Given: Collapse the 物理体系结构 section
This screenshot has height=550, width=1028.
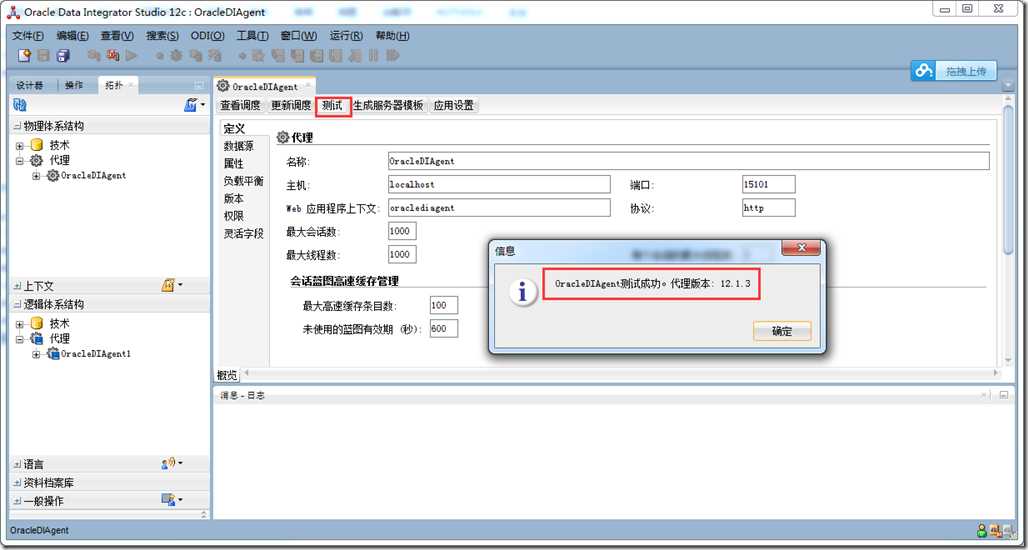Looking at the screenshot, I should (x=17, y=126).
